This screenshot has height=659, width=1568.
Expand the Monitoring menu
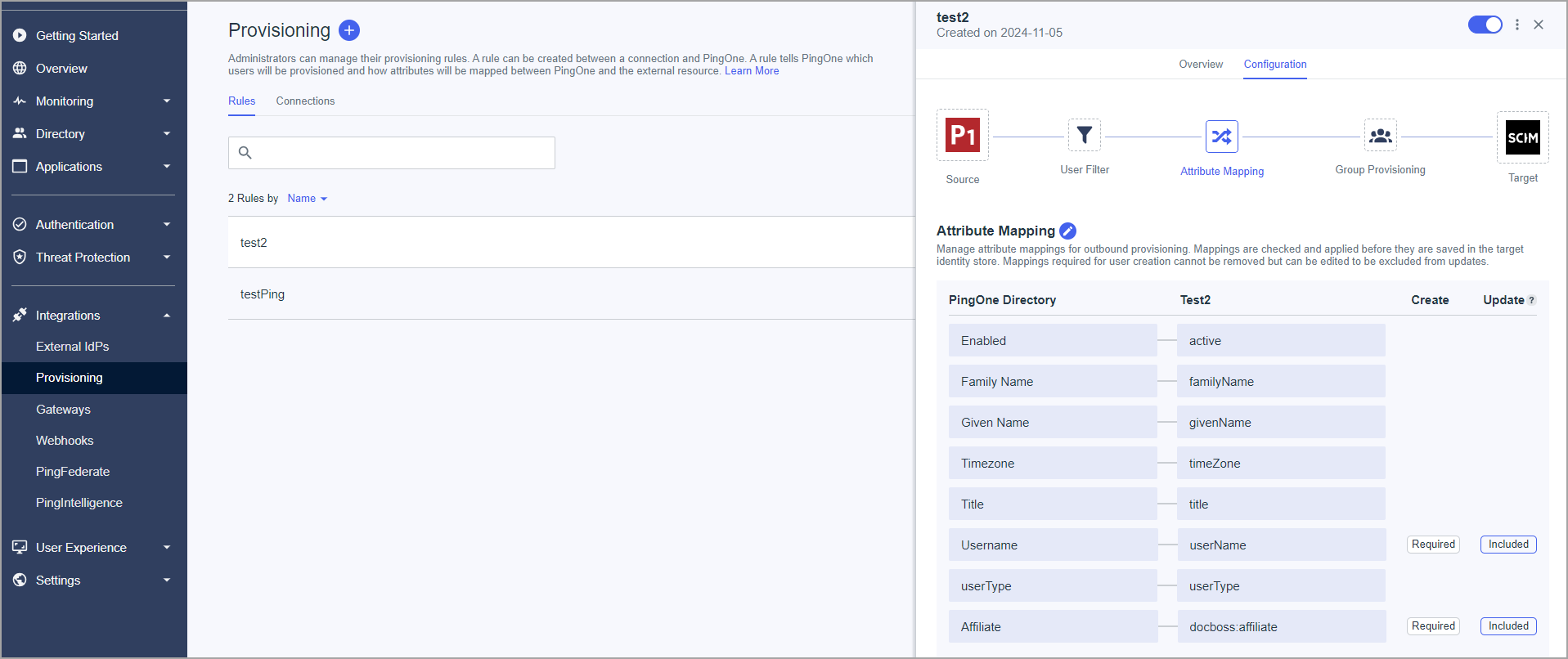167,101
